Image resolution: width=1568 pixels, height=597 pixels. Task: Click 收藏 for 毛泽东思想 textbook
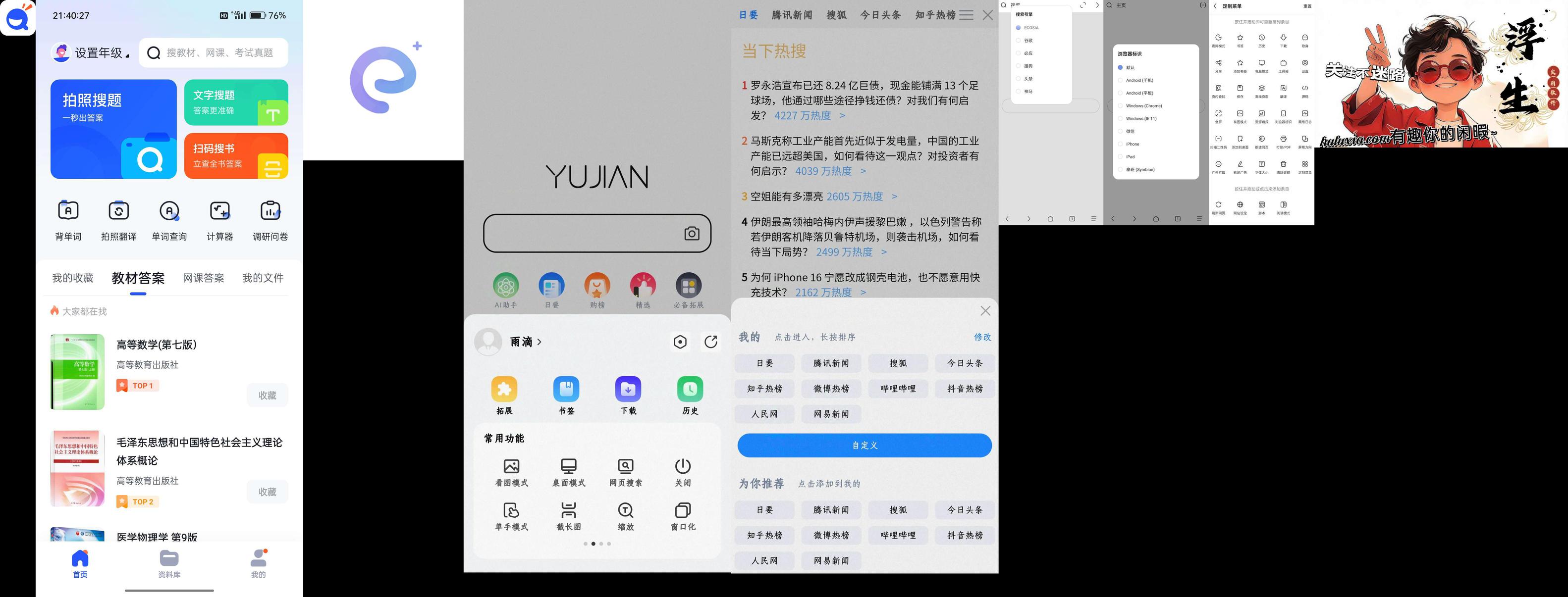click(x=267, y=492)
